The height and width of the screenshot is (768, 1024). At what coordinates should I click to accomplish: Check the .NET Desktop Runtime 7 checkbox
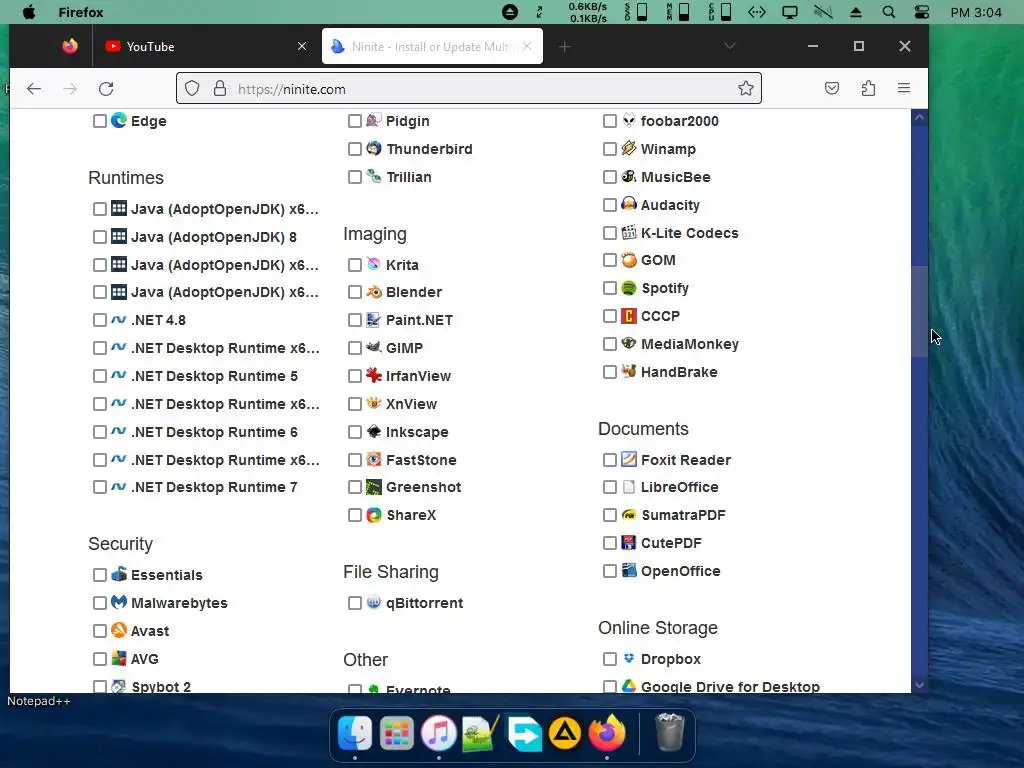point(99,487)
